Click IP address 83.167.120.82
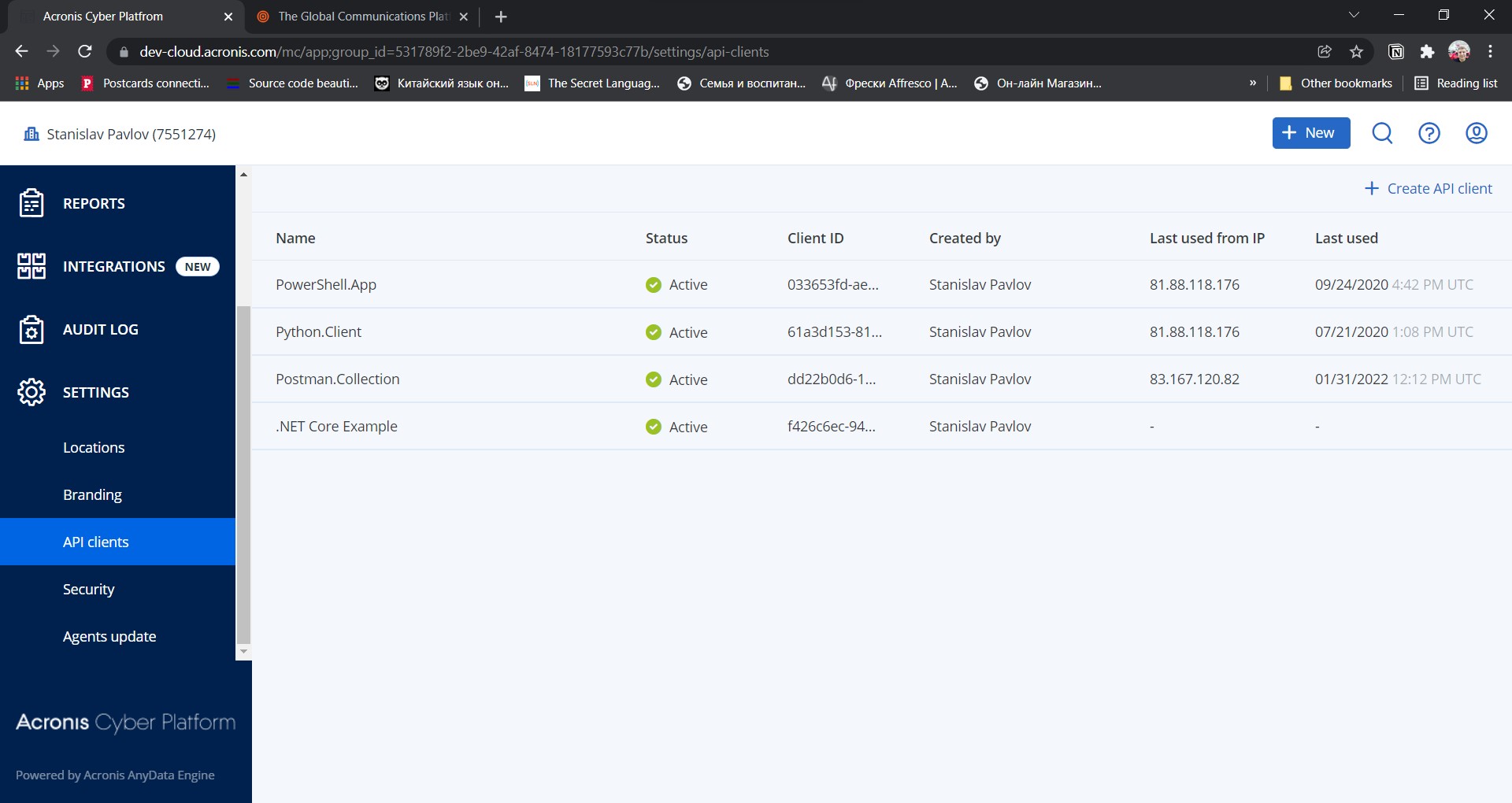The height and width of the screenshot is (803, 1512). [x=1195, y=379]
